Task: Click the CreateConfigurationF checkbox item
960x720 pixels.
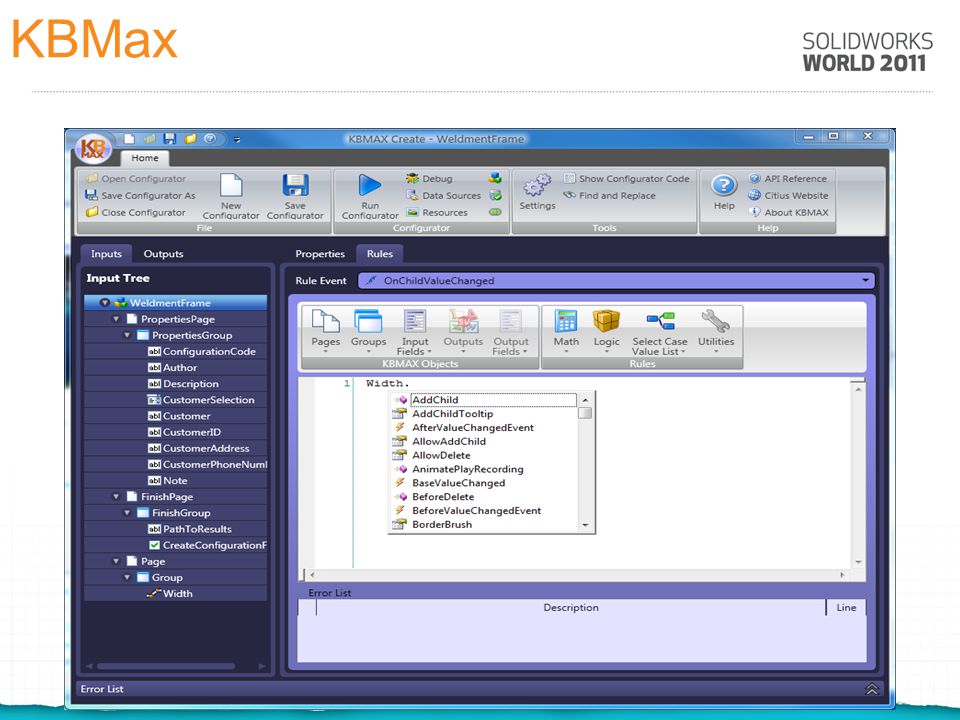Action: click(208, 545)
